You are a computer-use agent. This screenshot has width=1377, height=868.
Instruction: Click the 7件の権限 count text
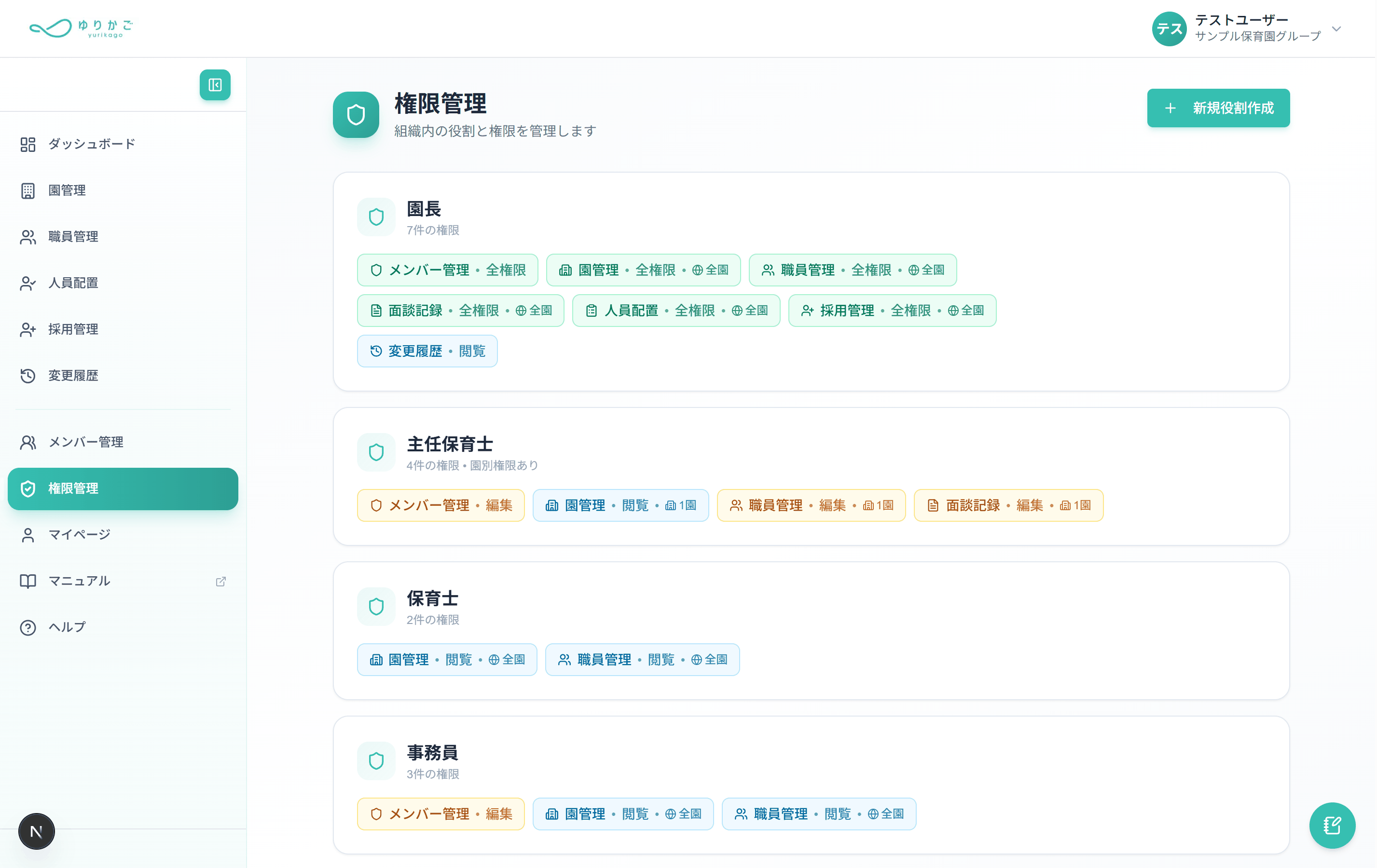click(433, 230)
